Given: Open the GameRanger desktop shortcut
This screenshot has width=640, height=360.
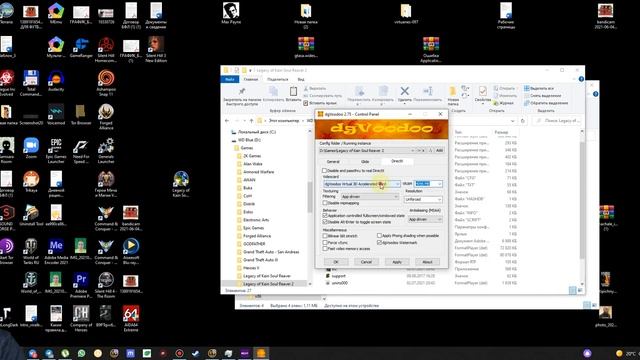Looking at the screenshot, I should click(81, 47).
